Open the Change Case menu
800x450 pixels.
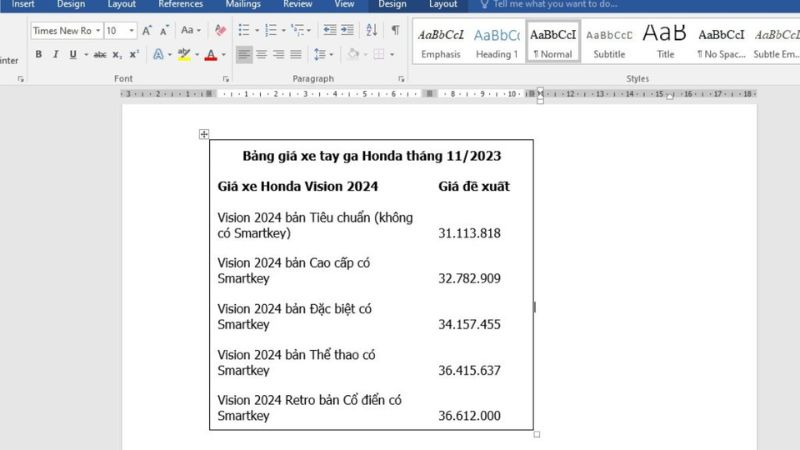[191, 30]
